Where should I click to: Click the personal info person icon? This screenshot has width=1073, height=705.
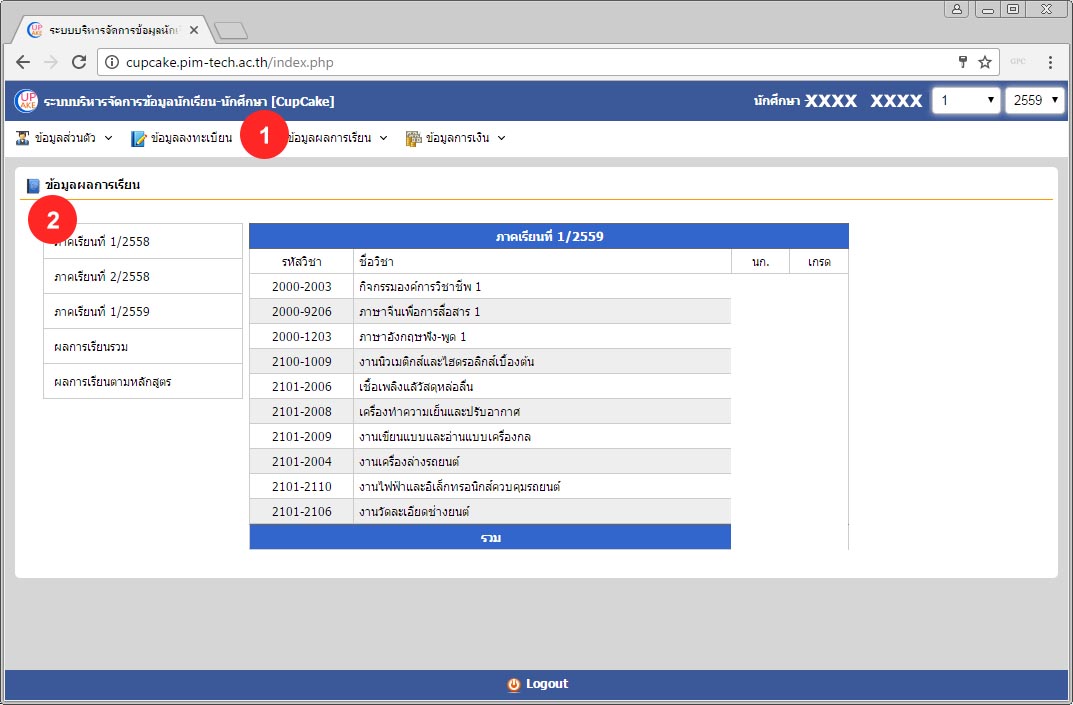(x=23, y=138)
